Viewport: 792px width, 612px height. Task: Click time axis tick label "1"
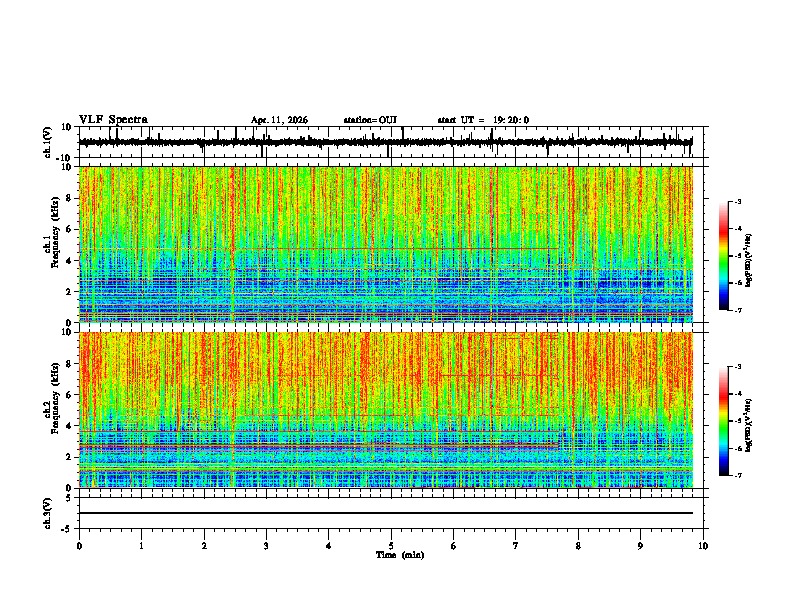(141, 546)
